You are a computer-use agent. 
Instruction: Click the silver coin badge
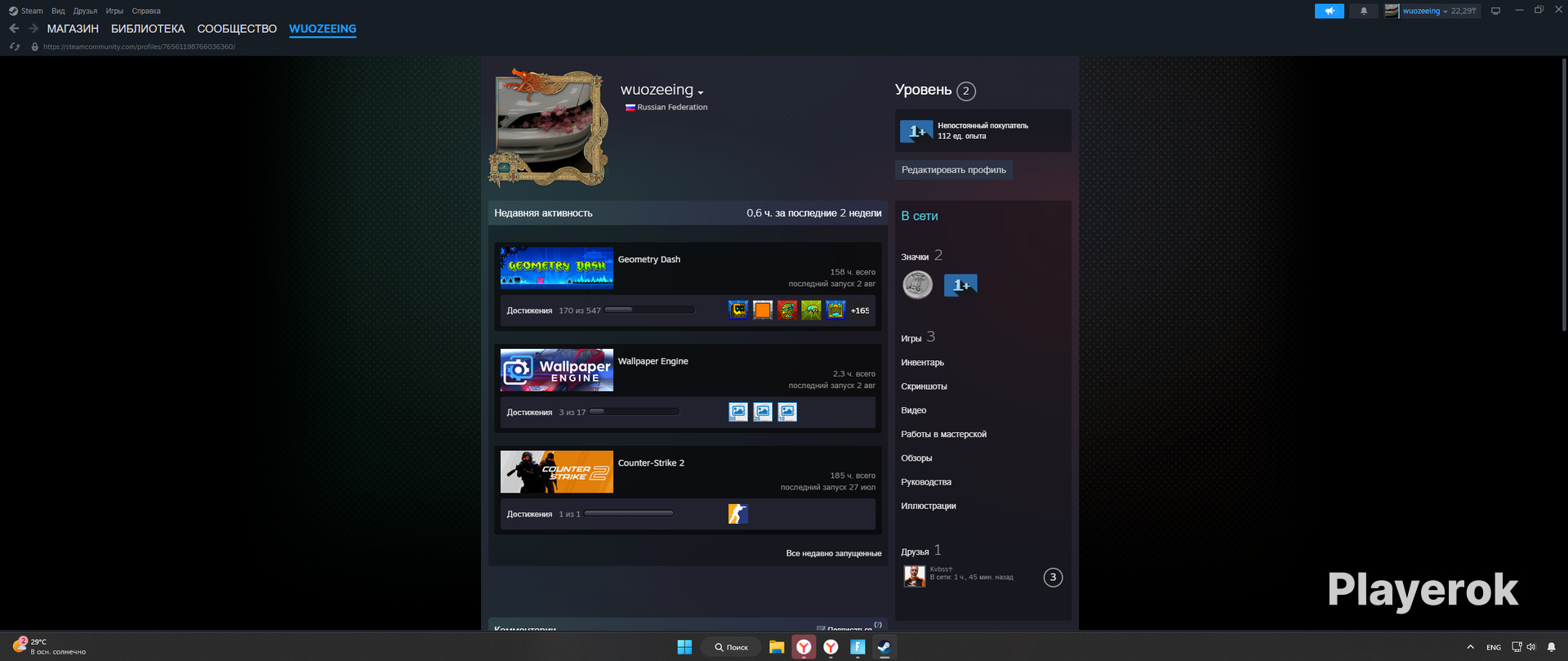(x=918, y=284)
